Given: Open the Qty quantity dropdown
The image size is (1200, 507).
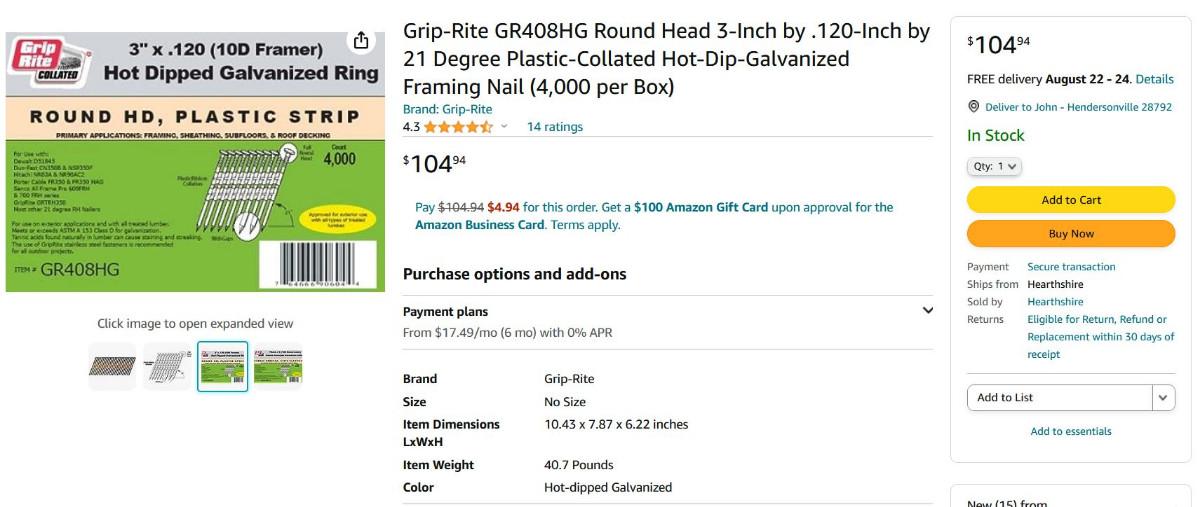Looking at the screenshot, I should click(x=994, y=167).
